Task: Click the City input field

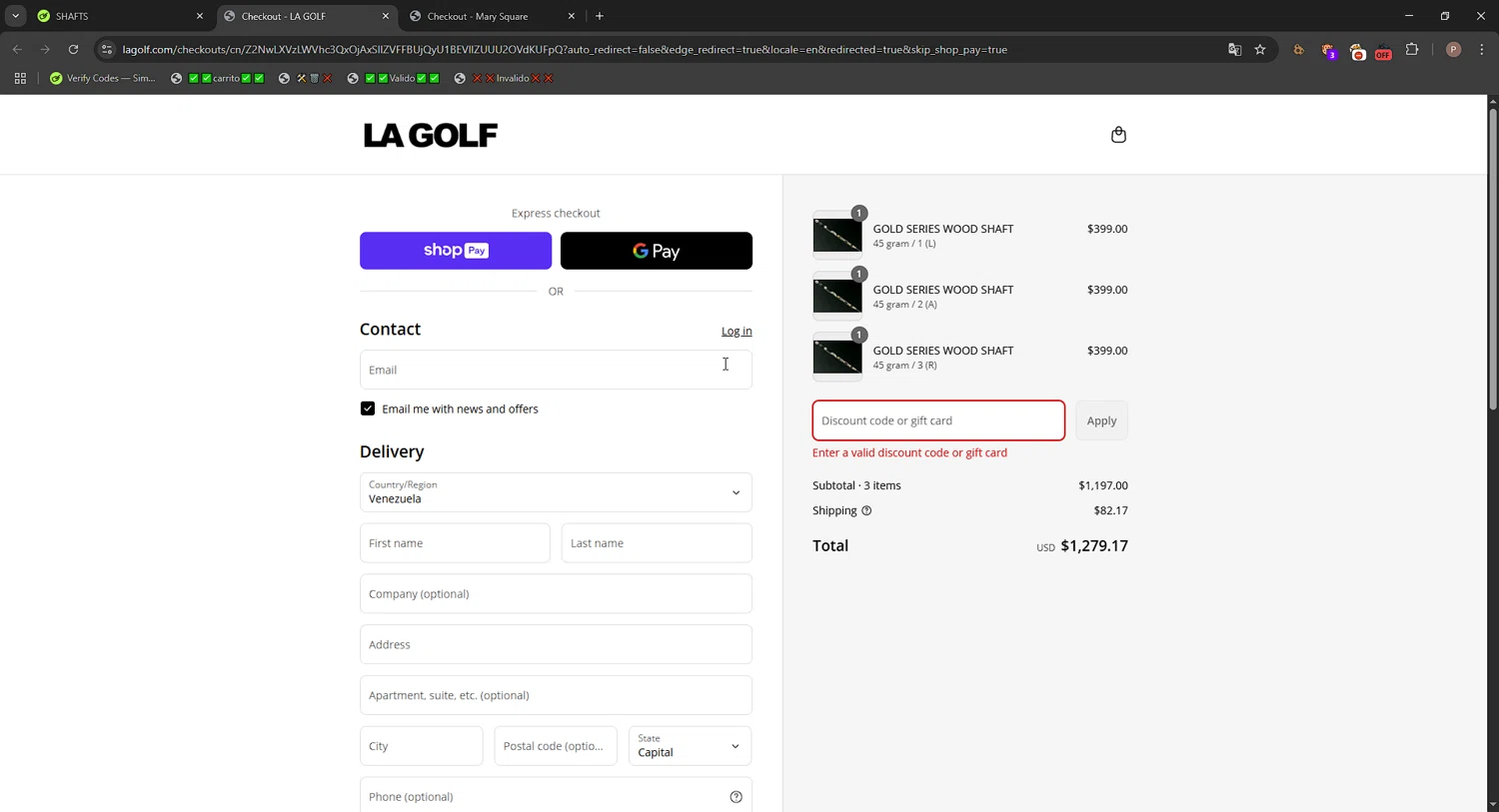Action: (421, 746)
